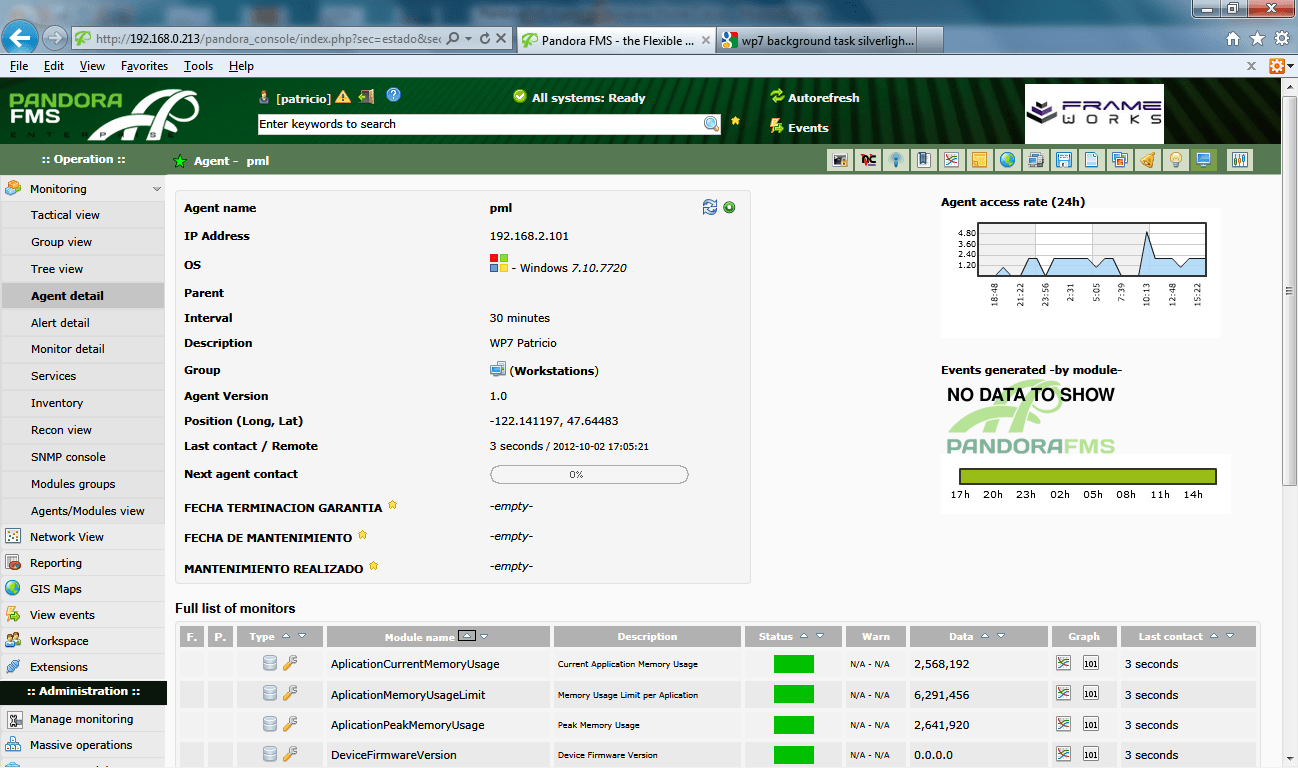The height and width of the screenshot is (768, 1298).
Task: Click the blue antenna toolbar icon
Action: pos(897,159)
